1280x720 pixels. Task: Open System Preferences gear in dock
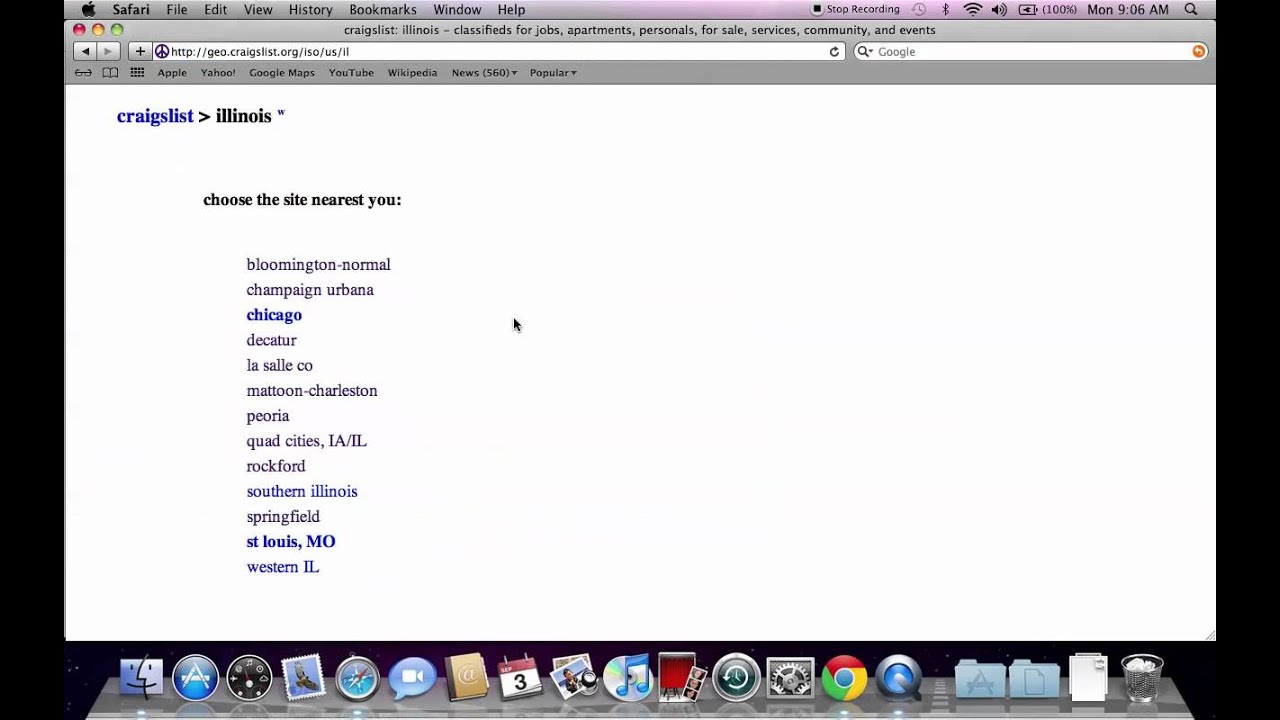790,677
